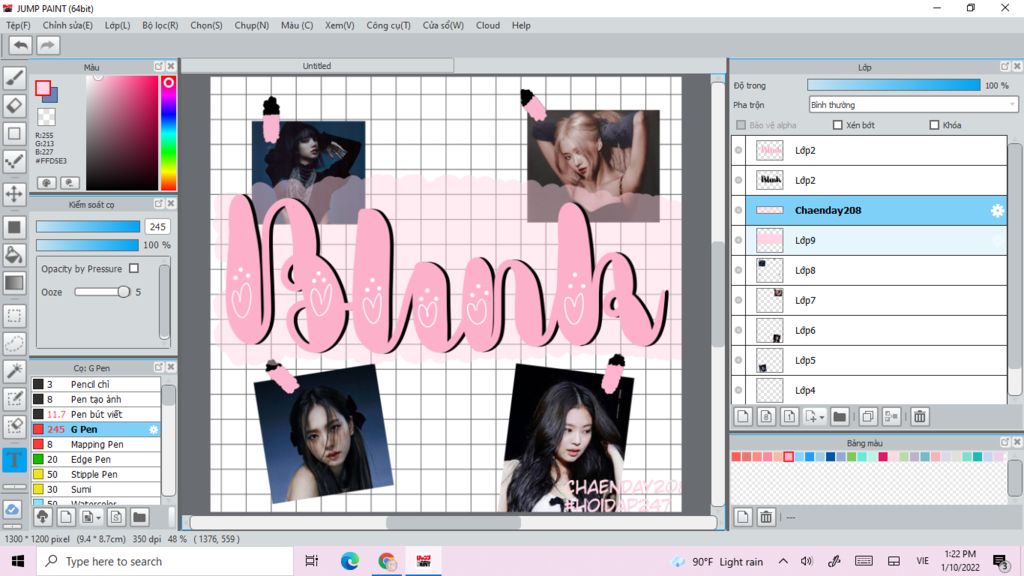
Task: Select the Text tool
Action: [14, 459]
